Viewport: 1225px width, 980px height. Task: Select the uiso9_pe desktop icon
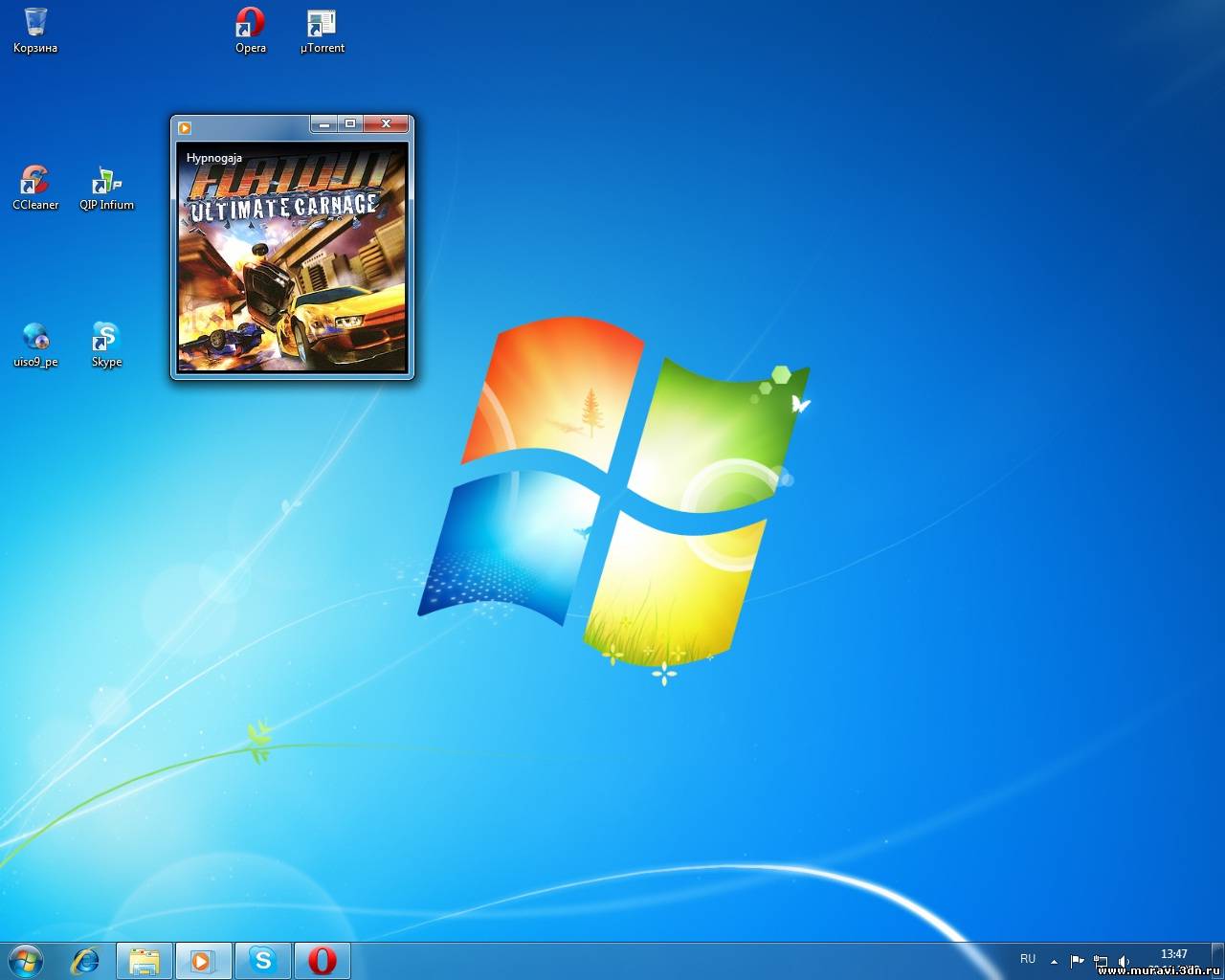tap(35, 345)
